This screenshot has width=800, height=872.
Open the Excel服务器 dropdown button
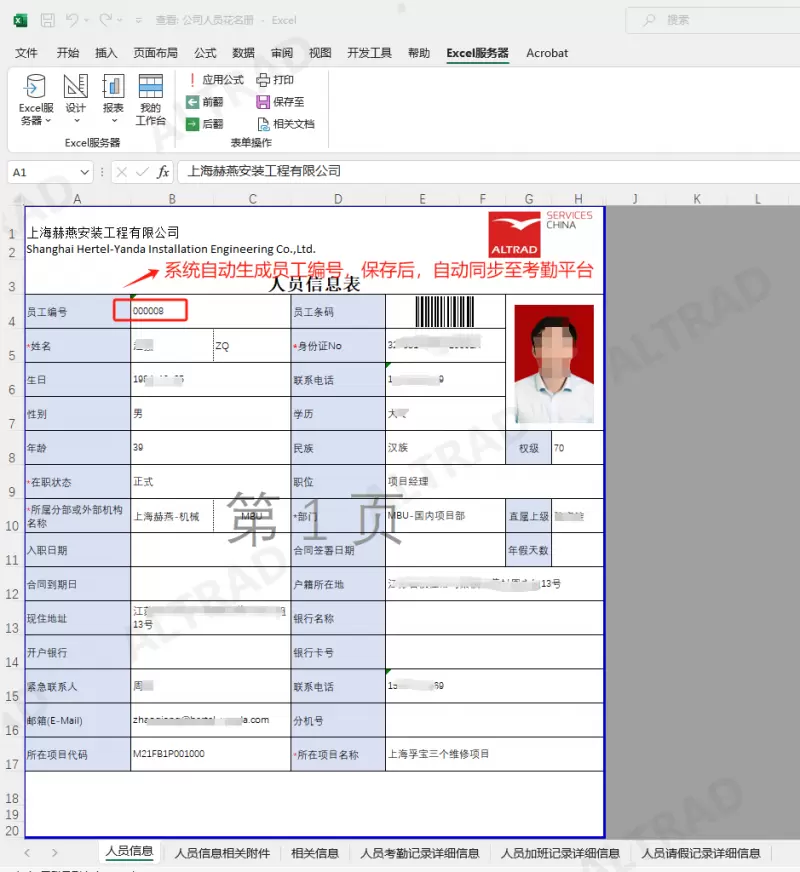[x=35, y=101]
